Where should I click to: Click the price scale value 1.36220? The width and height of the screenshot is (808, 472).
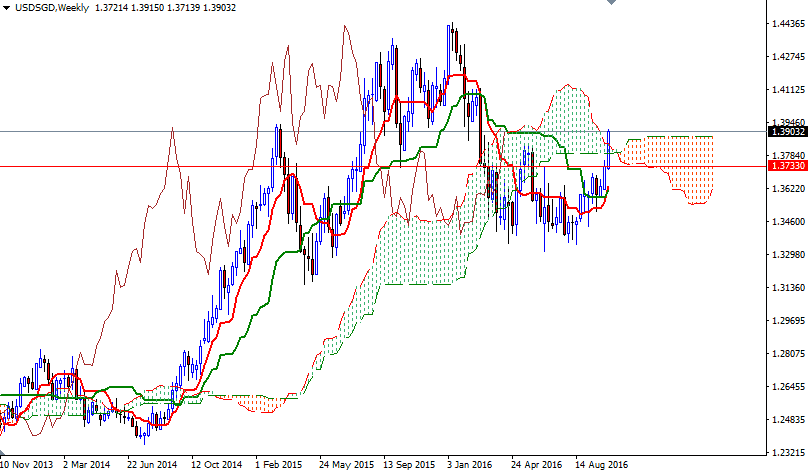pos(788,189)
